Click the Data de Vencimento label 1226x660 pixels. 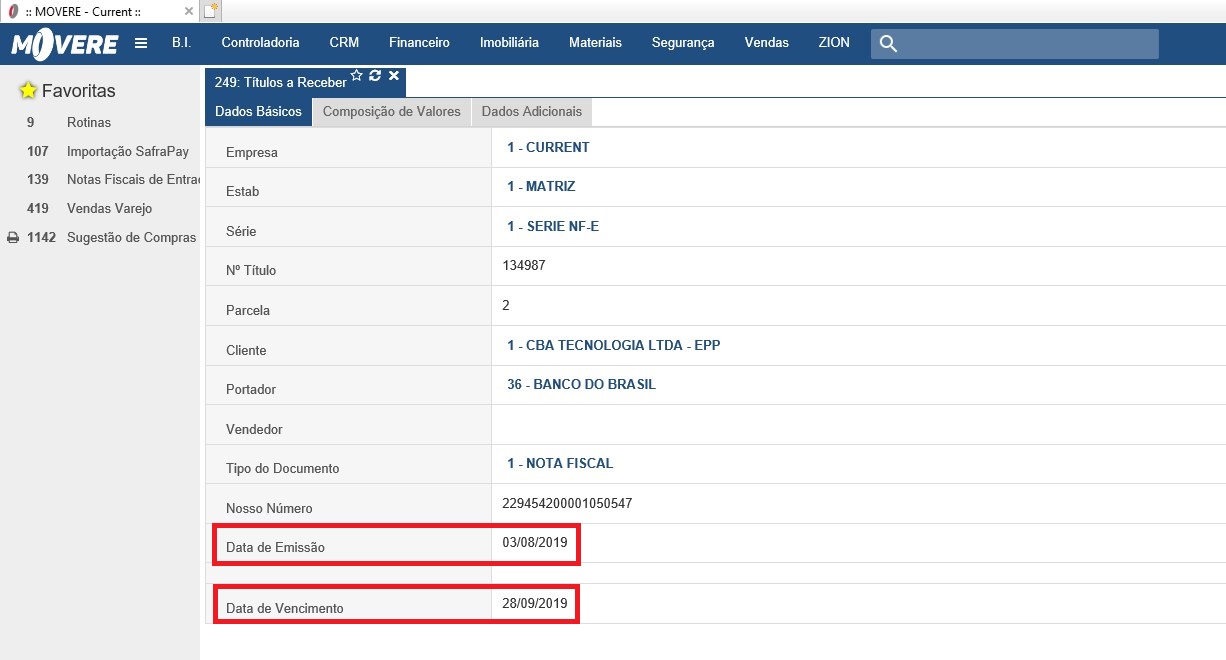point(285,609)
